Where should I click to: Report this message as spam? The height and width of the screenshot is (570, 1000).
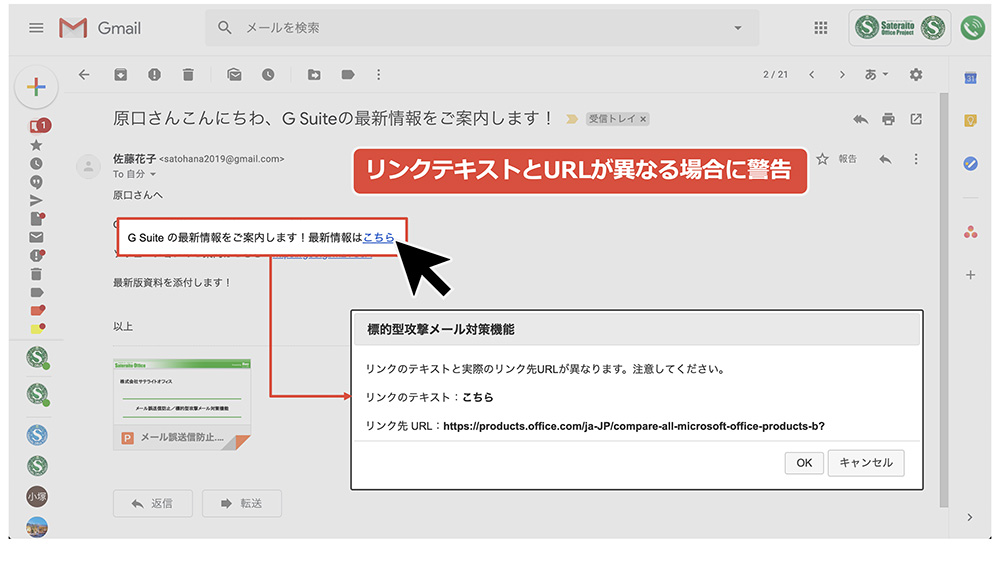(x=154, y=75)
